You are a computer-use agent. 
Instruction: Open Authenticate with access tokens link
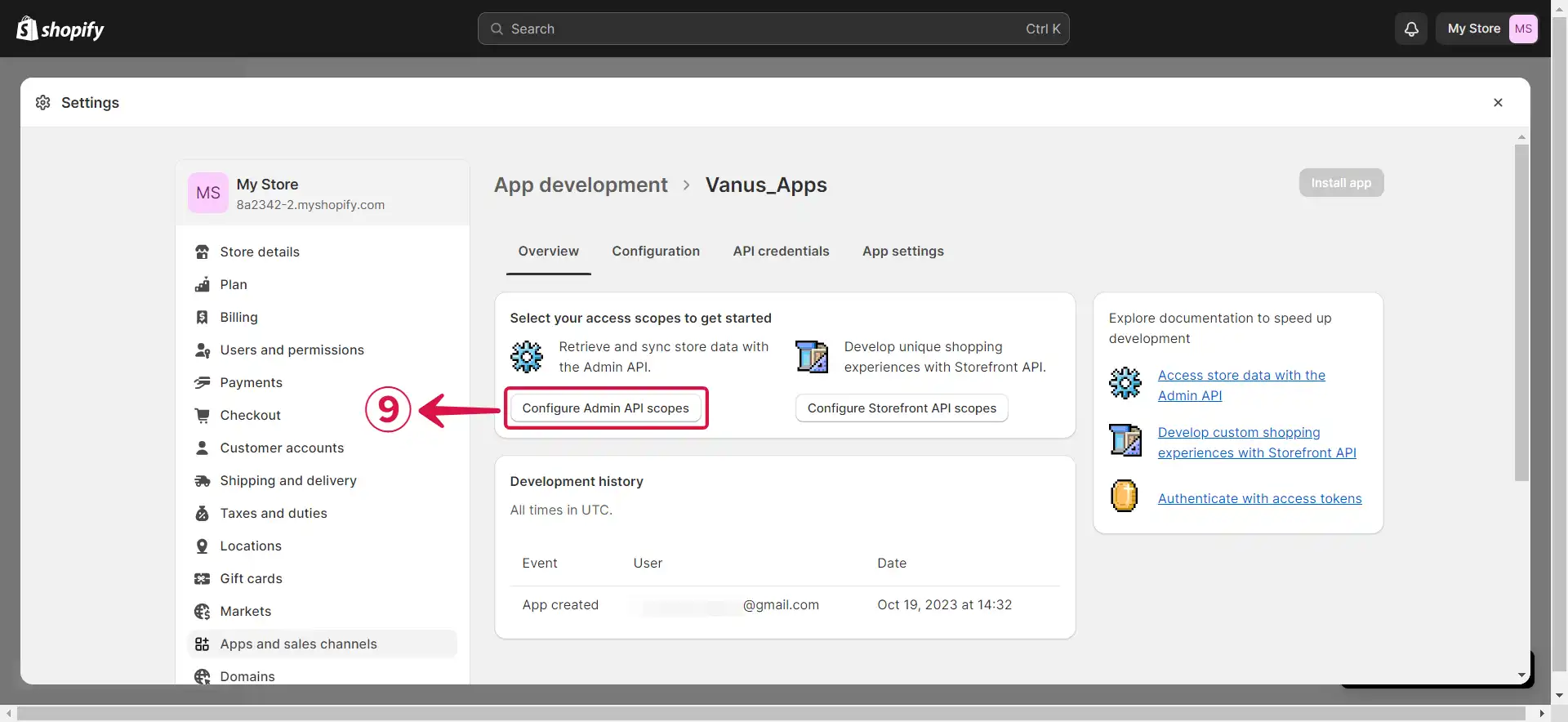1259,498
